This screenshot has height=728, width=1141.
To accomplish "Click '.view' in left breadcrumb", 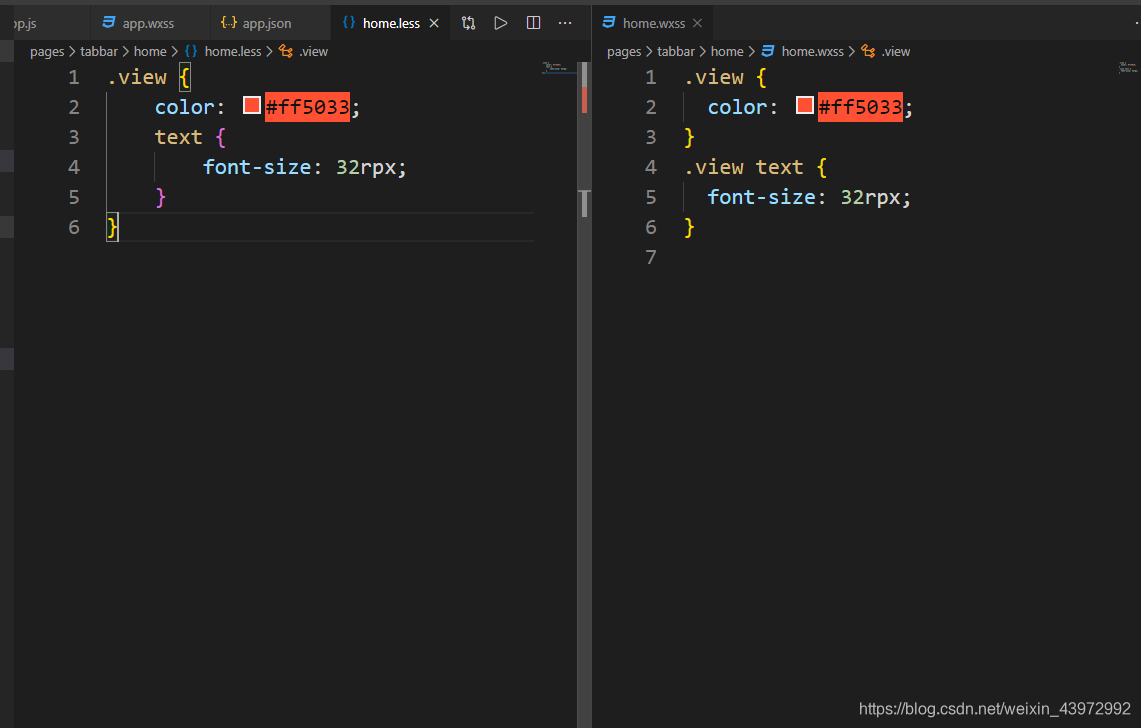I will (x=314, y=52).
